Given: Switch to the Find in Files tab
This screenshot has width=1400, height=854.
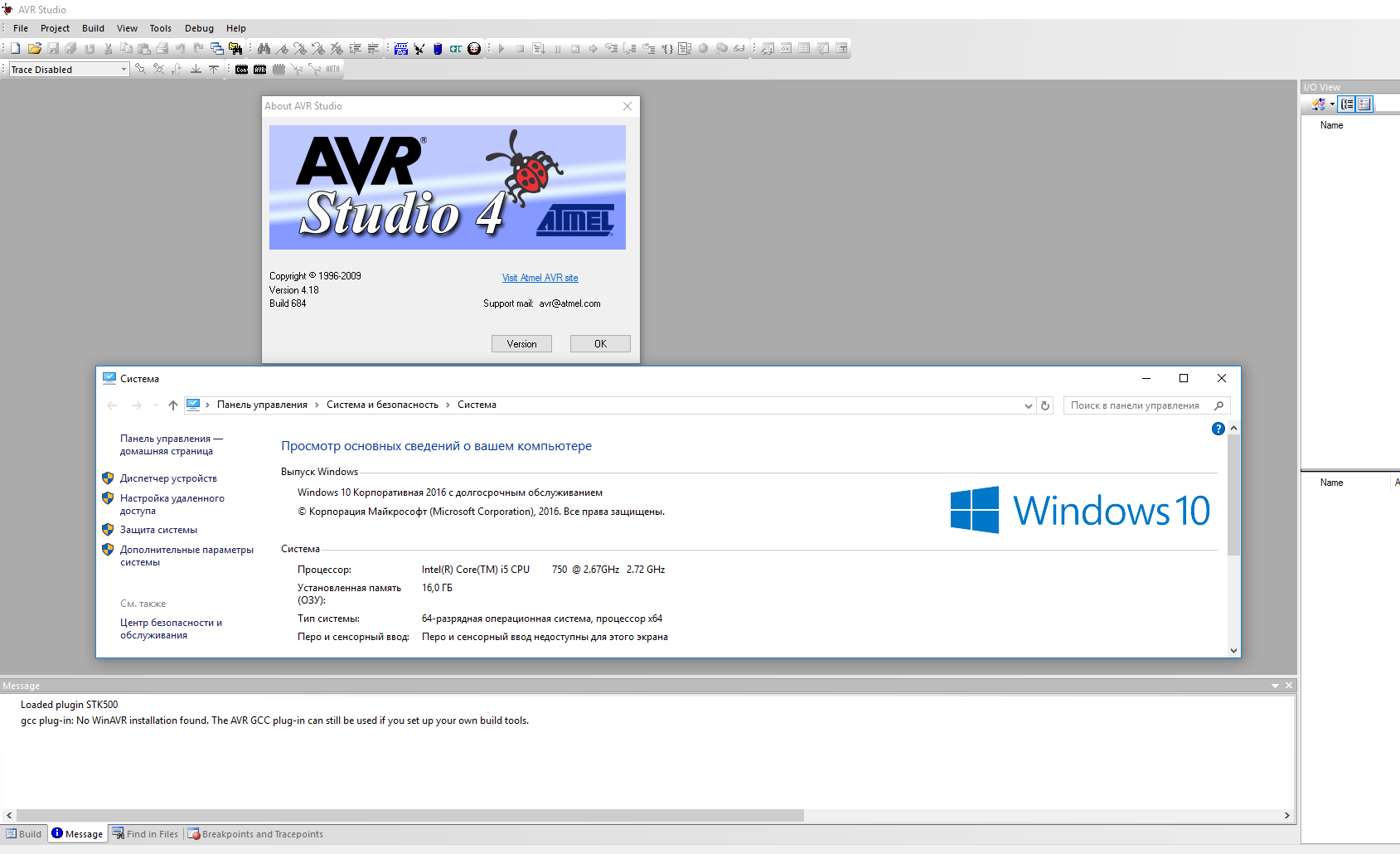Looking at the screenshot, I should [x=146, y=834].
